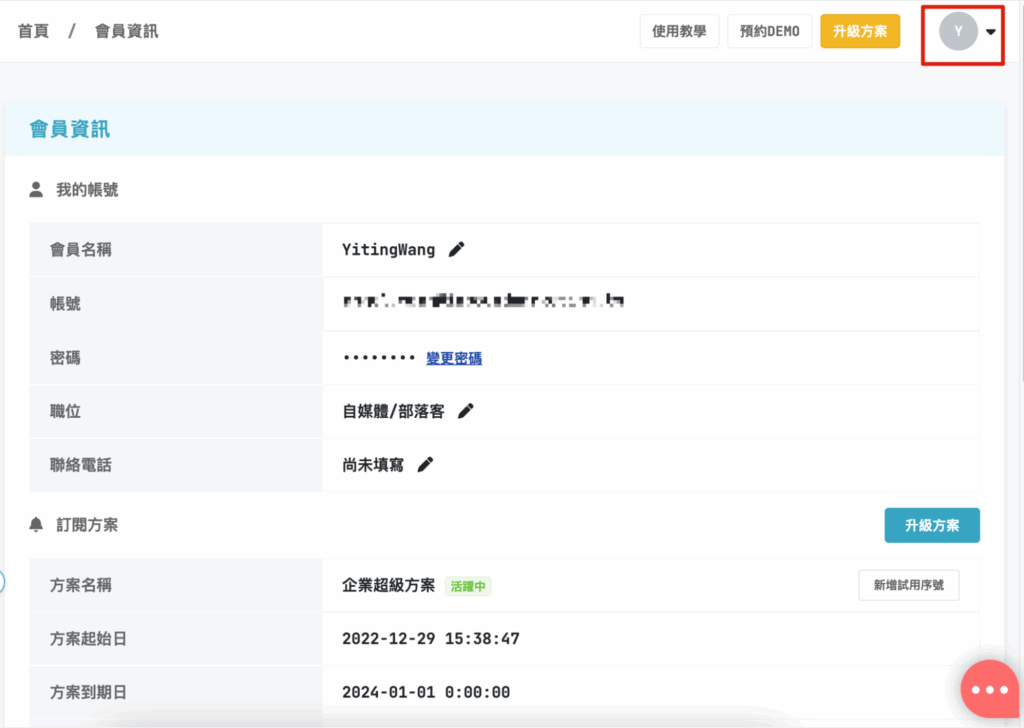Image resolution: width=1024 pixels, height=728 pixels.
Task: Click the green 活躍中 status badge
Action: 468,586
